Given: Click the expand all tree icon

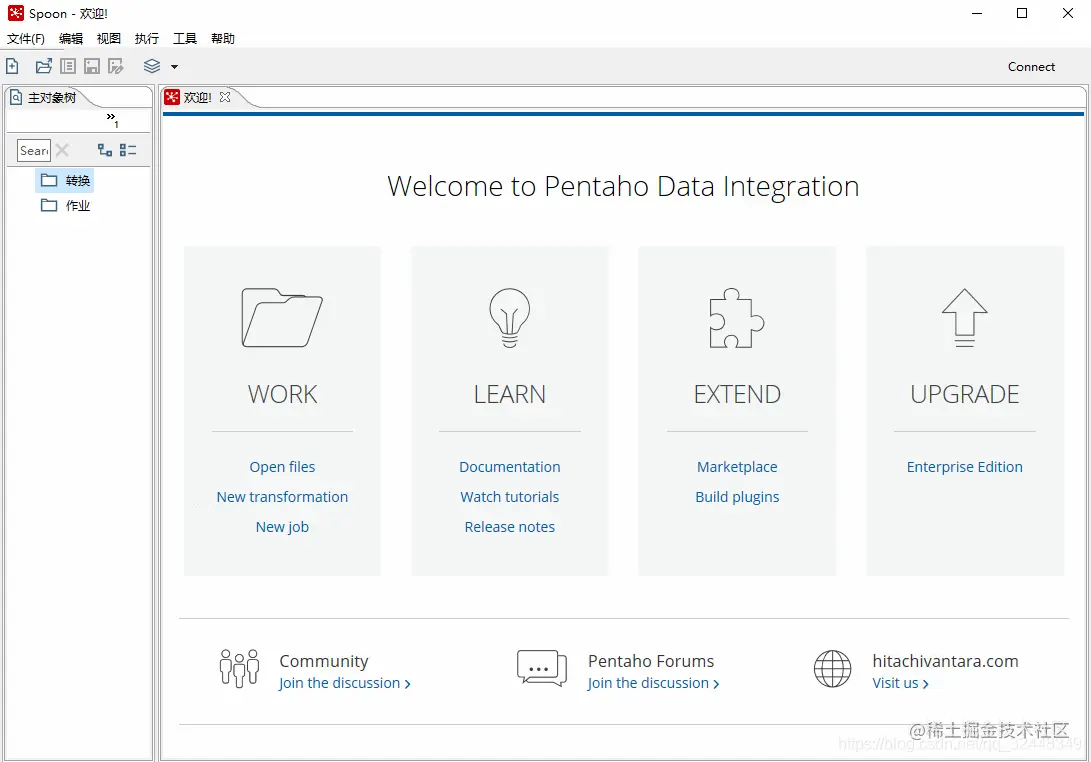Looking at the screenshot, I should coord(104,150).
